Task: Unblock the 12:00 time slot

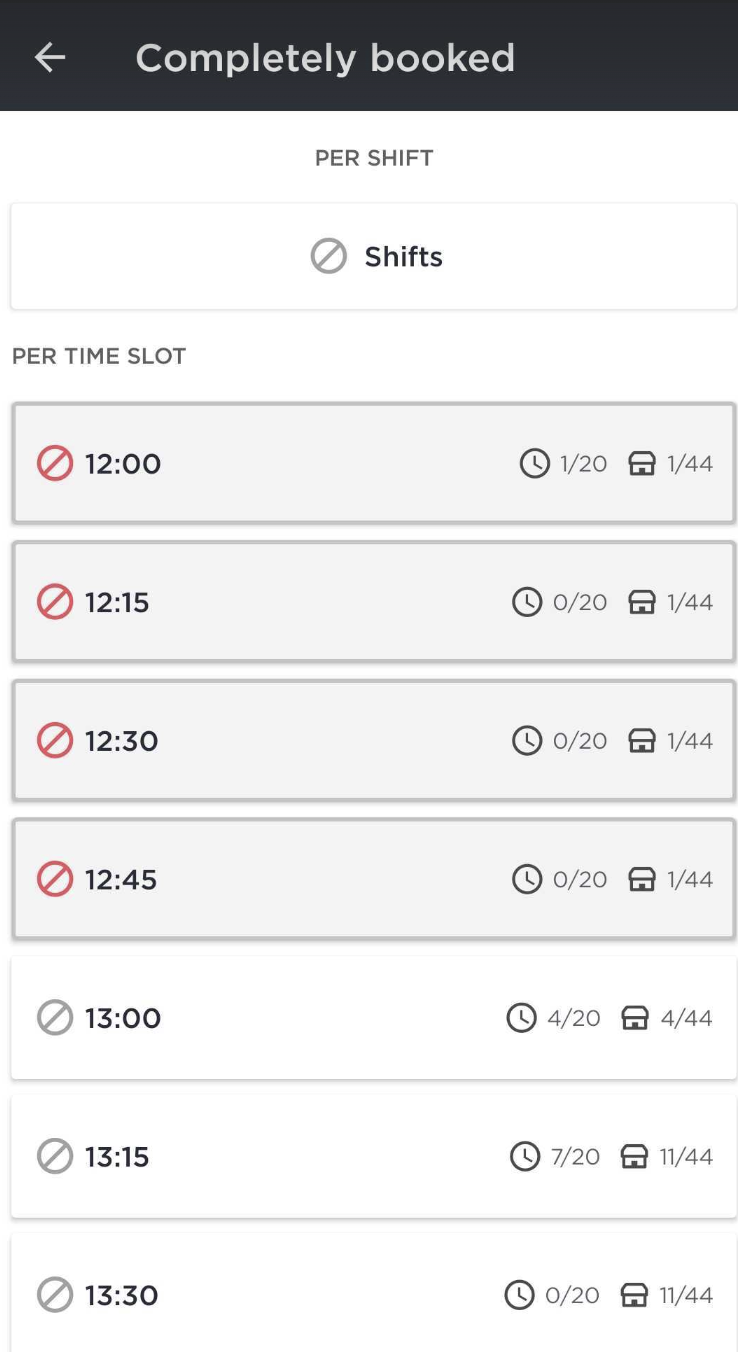Action: [55, 464]
